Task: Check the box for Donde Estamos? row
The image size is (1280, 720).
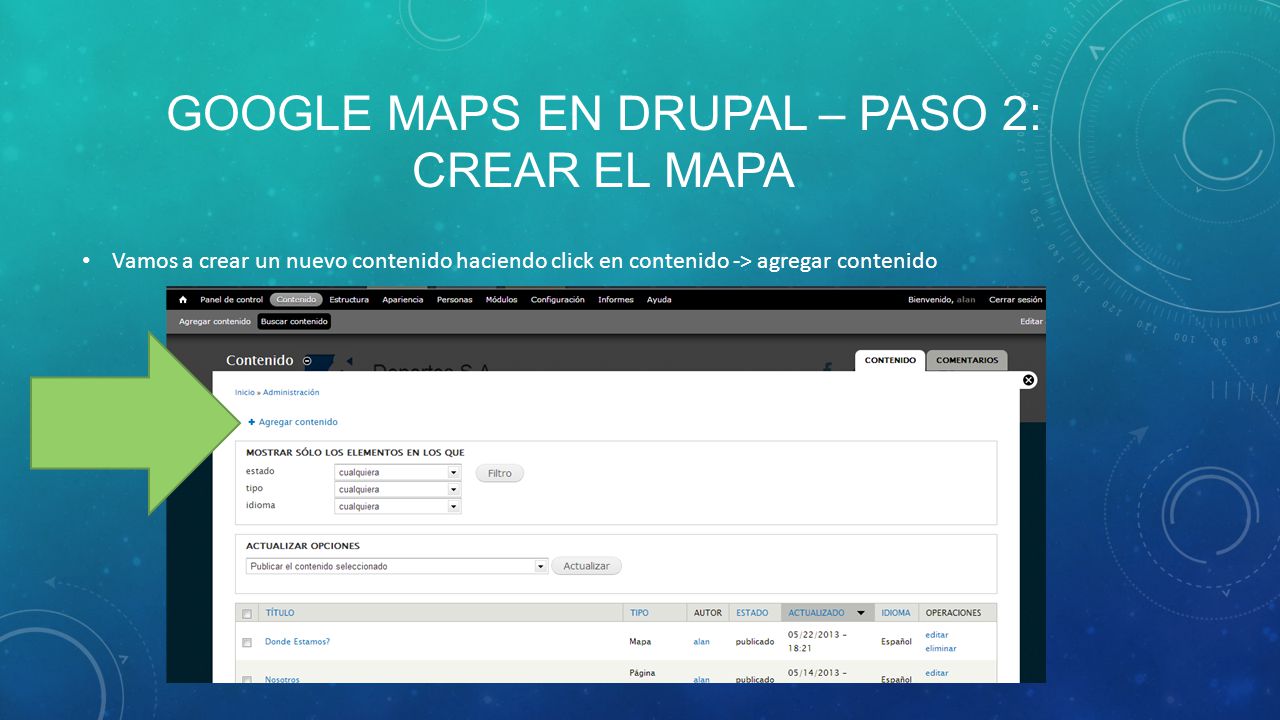Action: (x=247, y=642)
